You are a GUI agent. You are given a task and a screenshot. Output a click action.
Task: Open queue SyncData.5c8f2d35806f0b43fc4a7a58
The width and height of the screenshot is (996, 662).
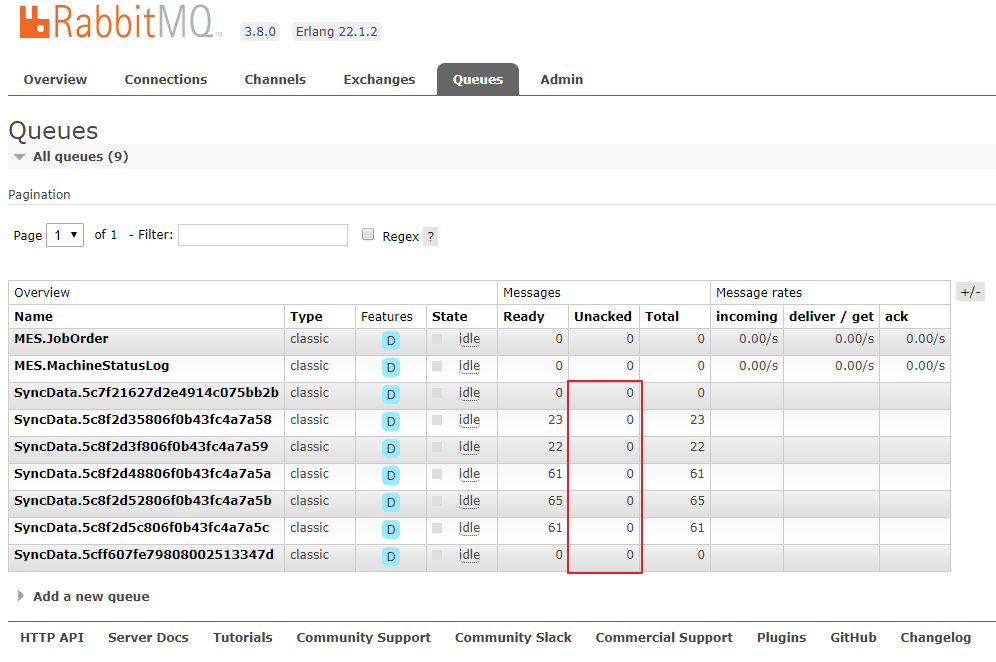143,420
